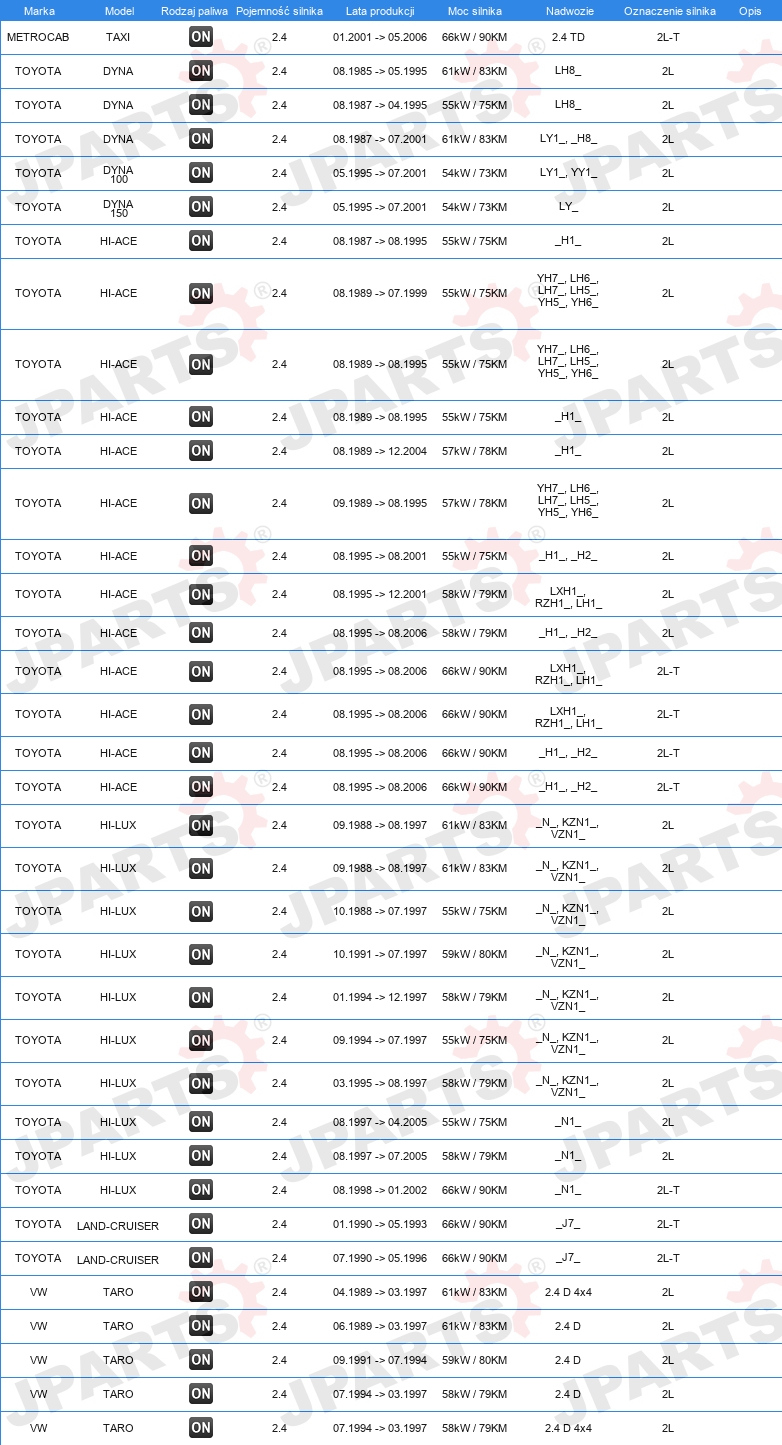The width and height of the screenshot is (782, 1445).
Task: Click ON icon for VW TARO 06.1989 row
Action: (201, 1326)
